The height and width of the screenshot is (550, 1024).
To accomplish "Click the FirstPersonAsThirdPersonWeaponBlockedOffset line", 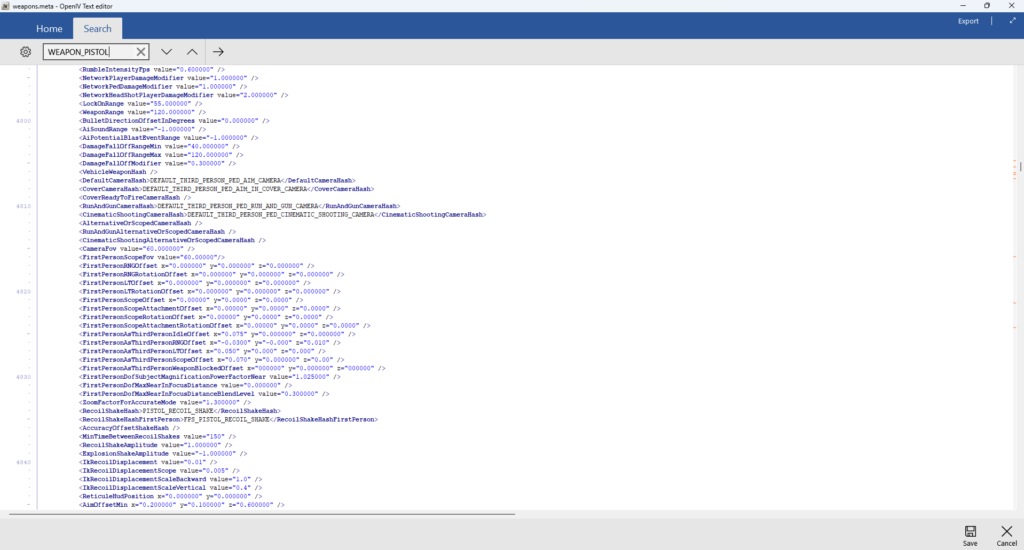I will pos(232,368).
